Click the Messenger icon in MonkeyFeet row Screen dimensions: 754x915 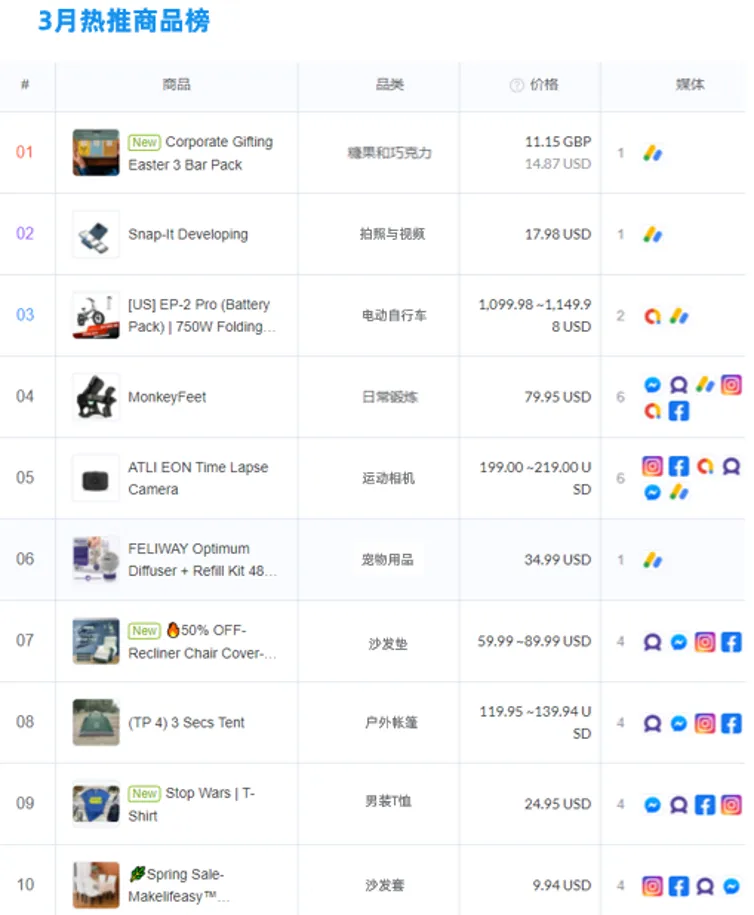pos(652,385)
